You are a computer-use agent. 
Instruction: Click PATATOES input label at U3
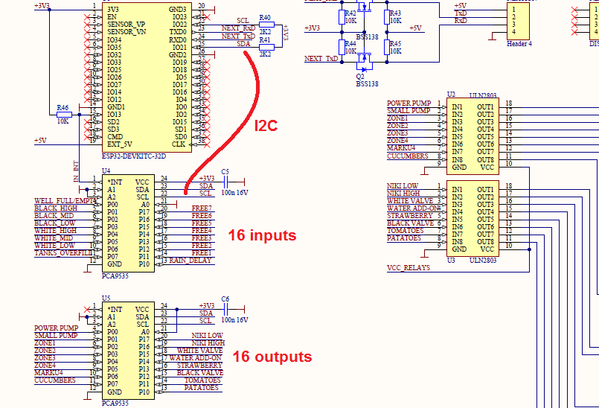click(x=404, y=238)
